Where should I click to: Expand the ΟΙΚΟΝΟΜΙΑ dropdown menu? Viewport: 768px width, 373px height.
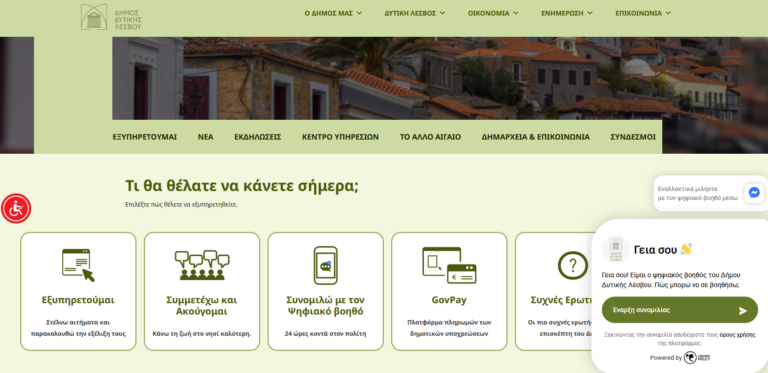click(x=493, y=13)
